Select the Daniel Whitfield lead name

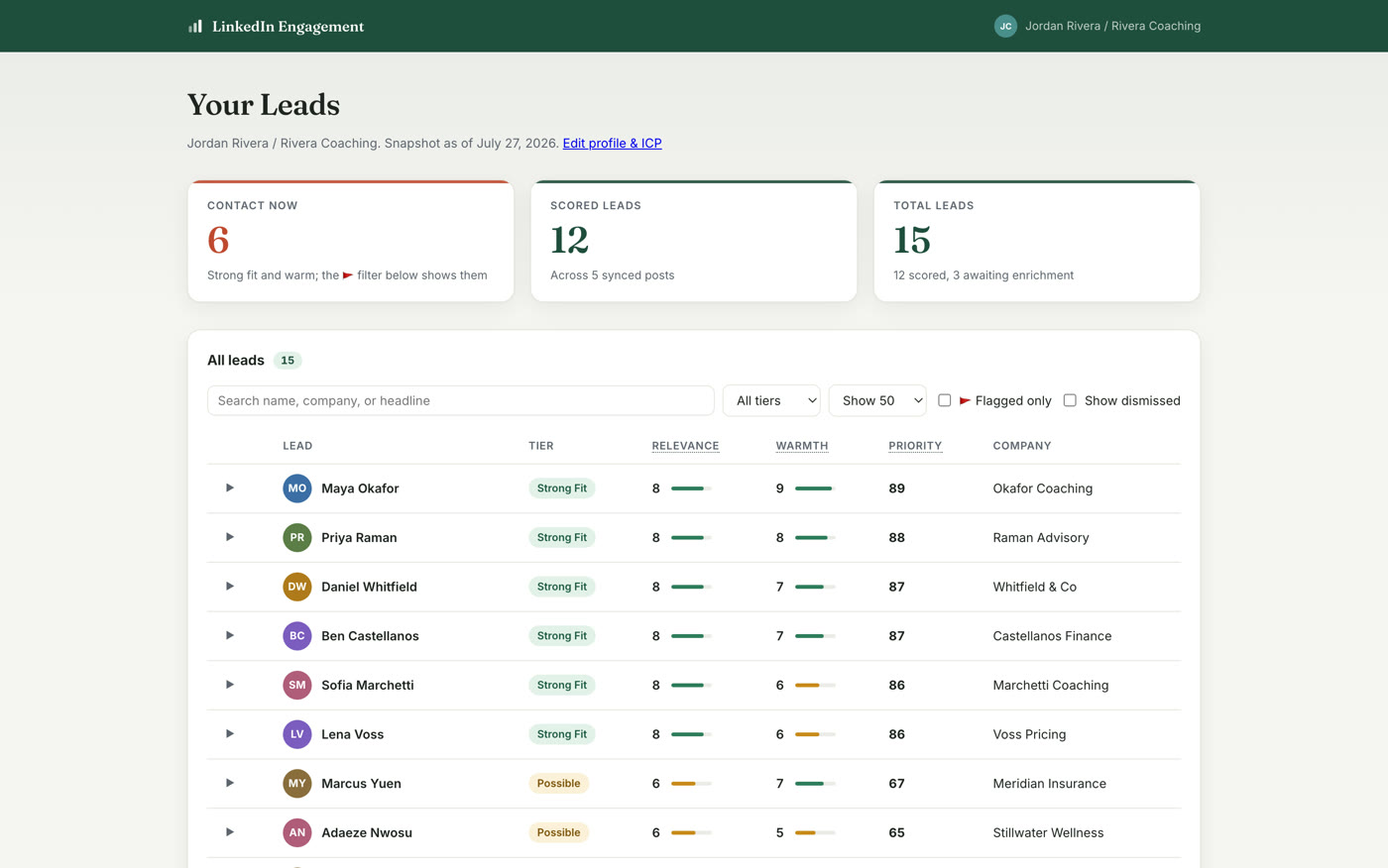pos(369,587)
